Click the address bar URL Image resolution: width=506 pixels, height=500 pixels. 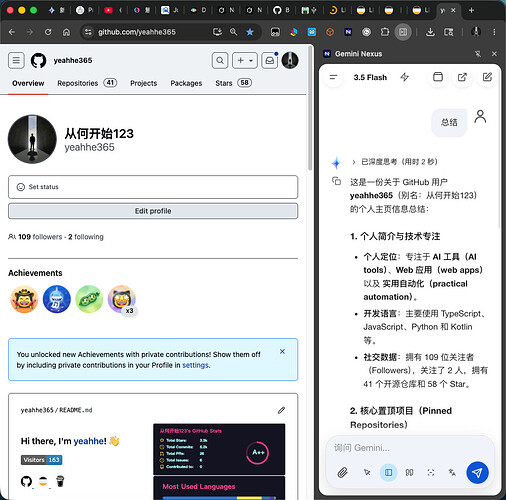pyautogui.click(x=137, y=32)
